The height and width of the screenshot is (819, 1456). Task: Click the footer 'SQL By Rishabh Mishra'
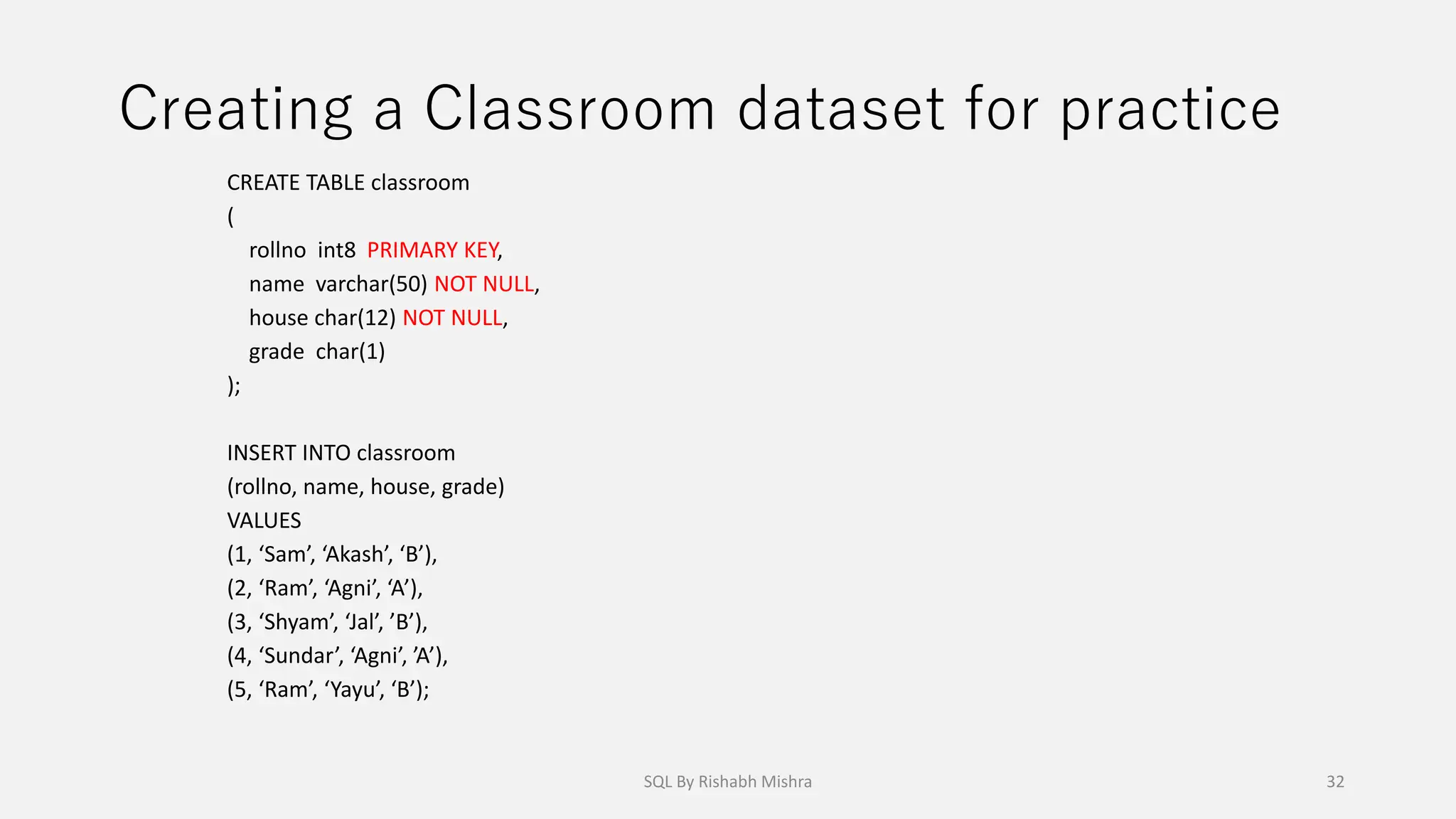(727, 781)
